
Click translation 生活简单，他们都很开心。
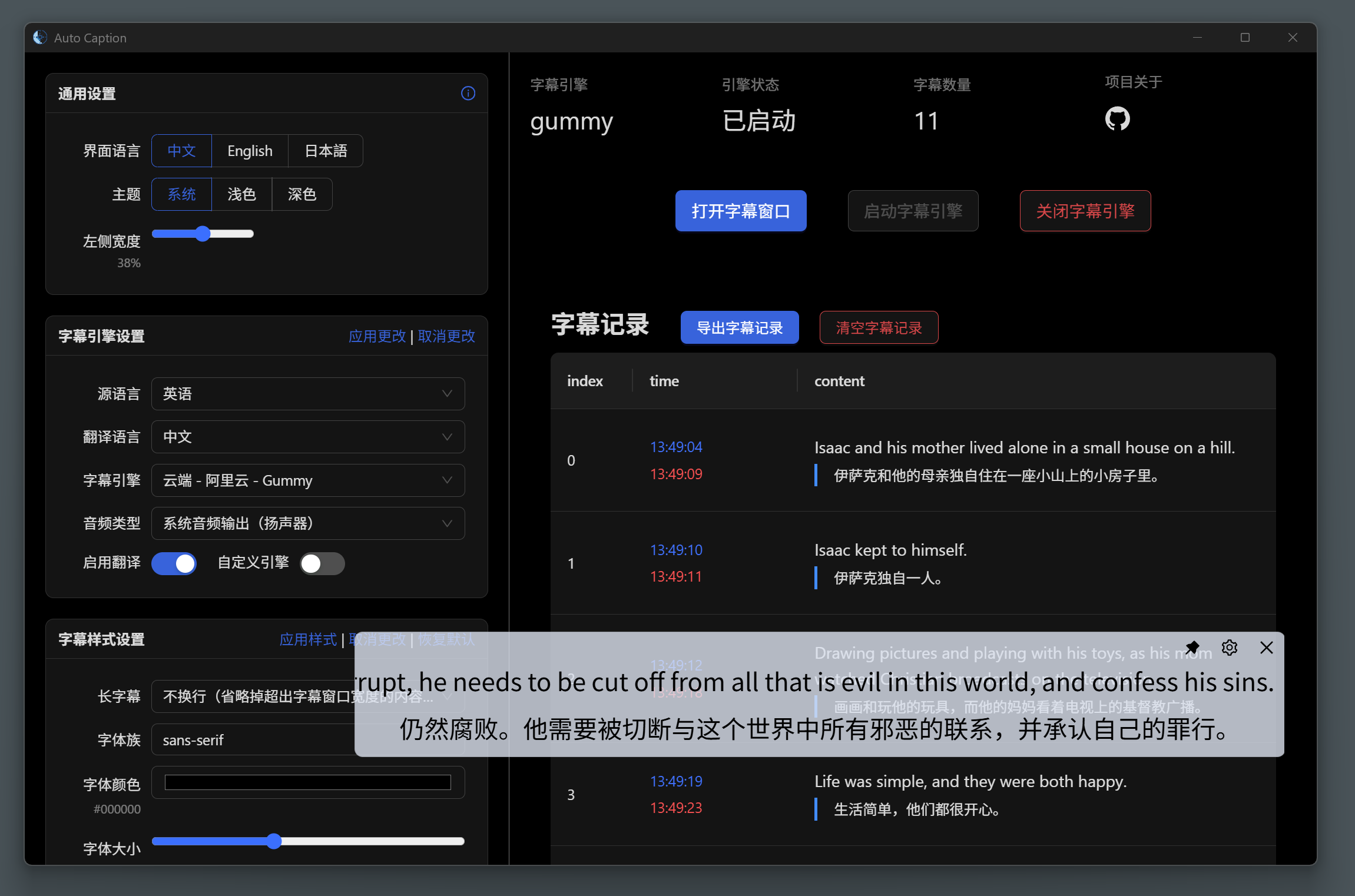(x=917, y=809)
